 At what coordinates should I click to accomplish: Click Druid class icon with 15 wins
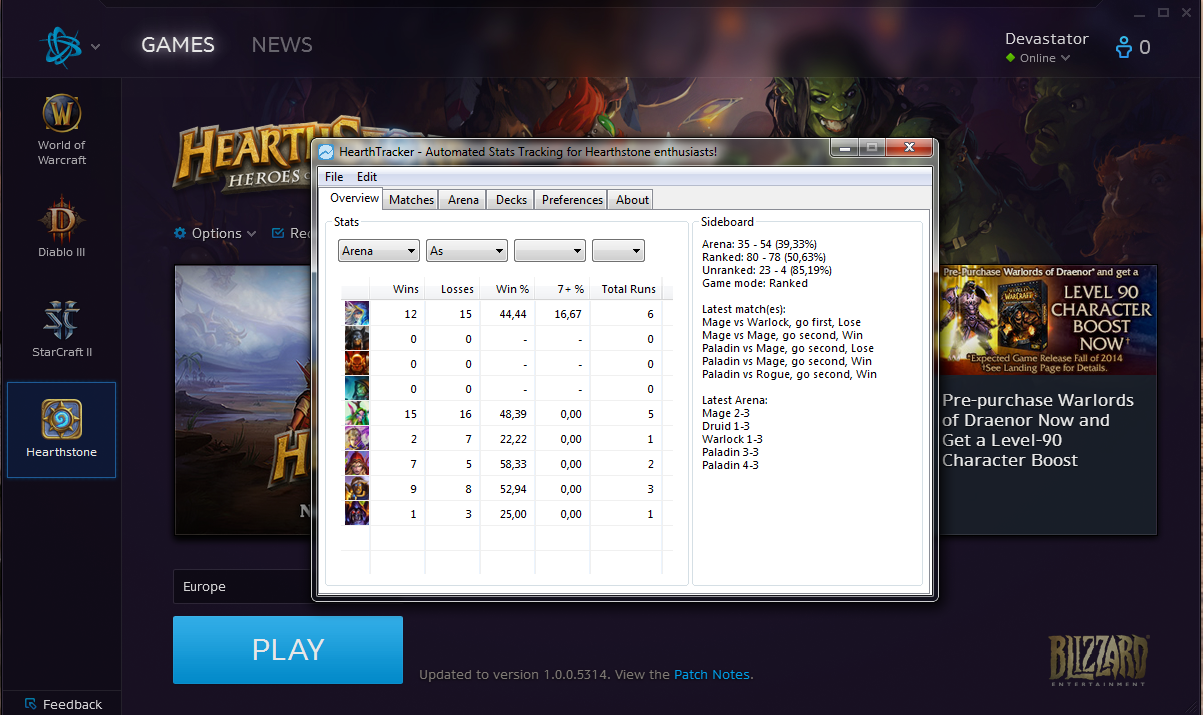point(357,414)
